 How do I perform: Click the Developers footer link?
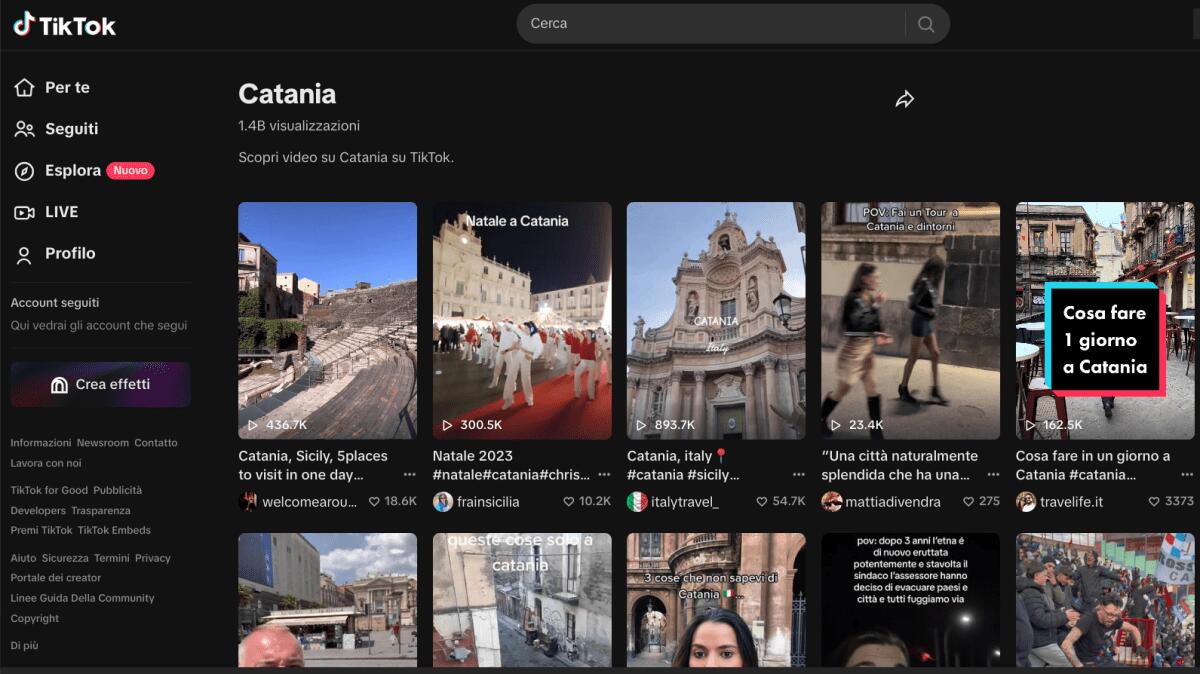[38, 510]
